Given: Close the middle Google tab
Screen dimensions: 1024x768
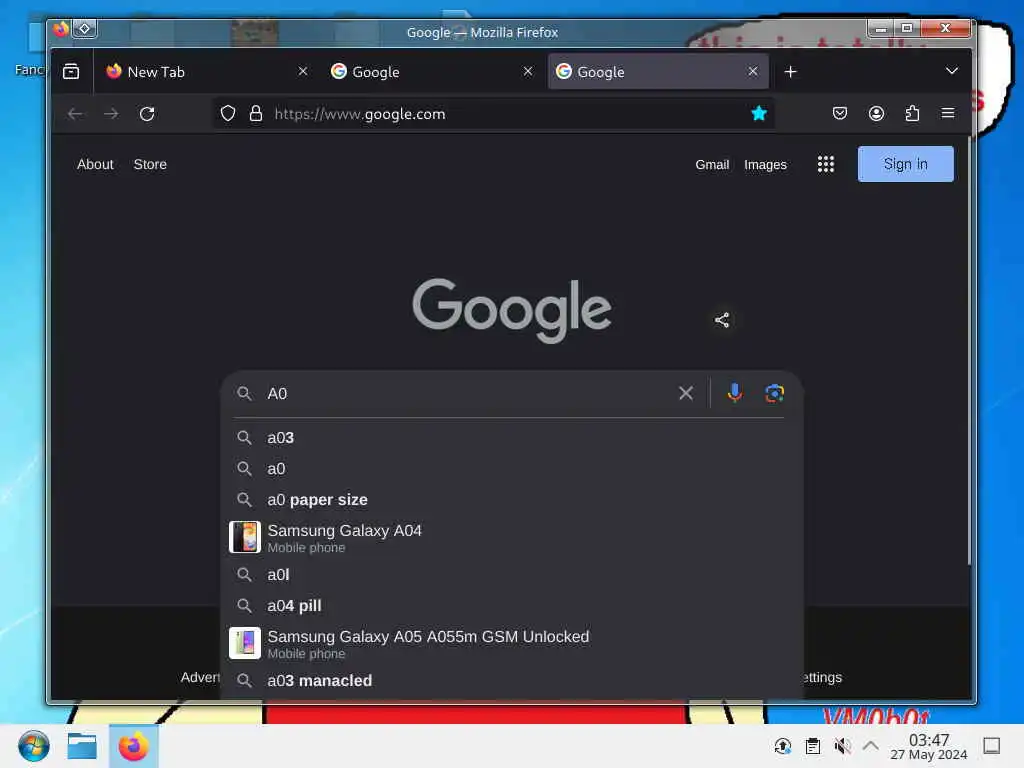Looking at the screenshot, I should pos(528,71).
